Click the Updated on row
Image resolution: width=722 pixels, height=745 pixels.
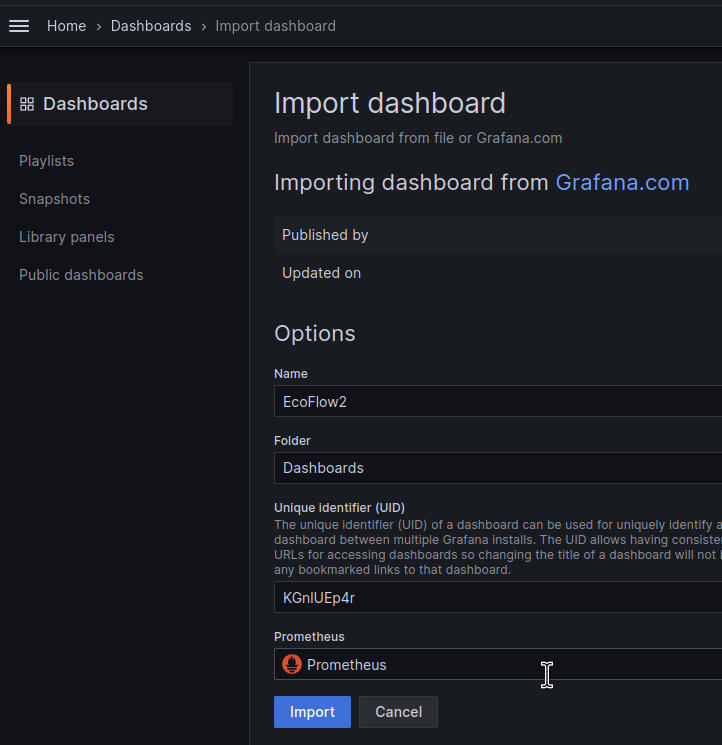point(498,273)
